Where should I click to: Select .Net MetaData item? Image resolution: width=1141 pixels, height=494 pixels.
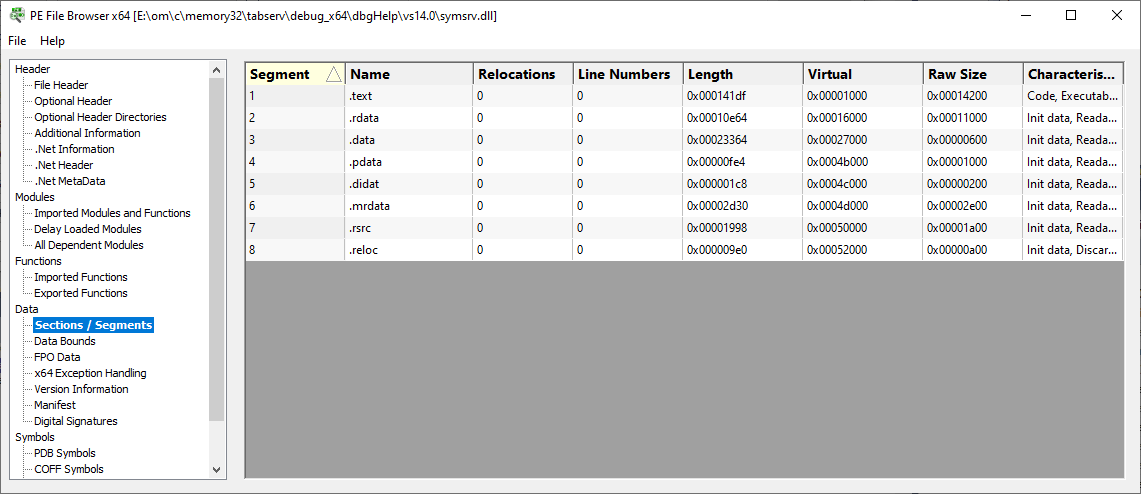69,181
